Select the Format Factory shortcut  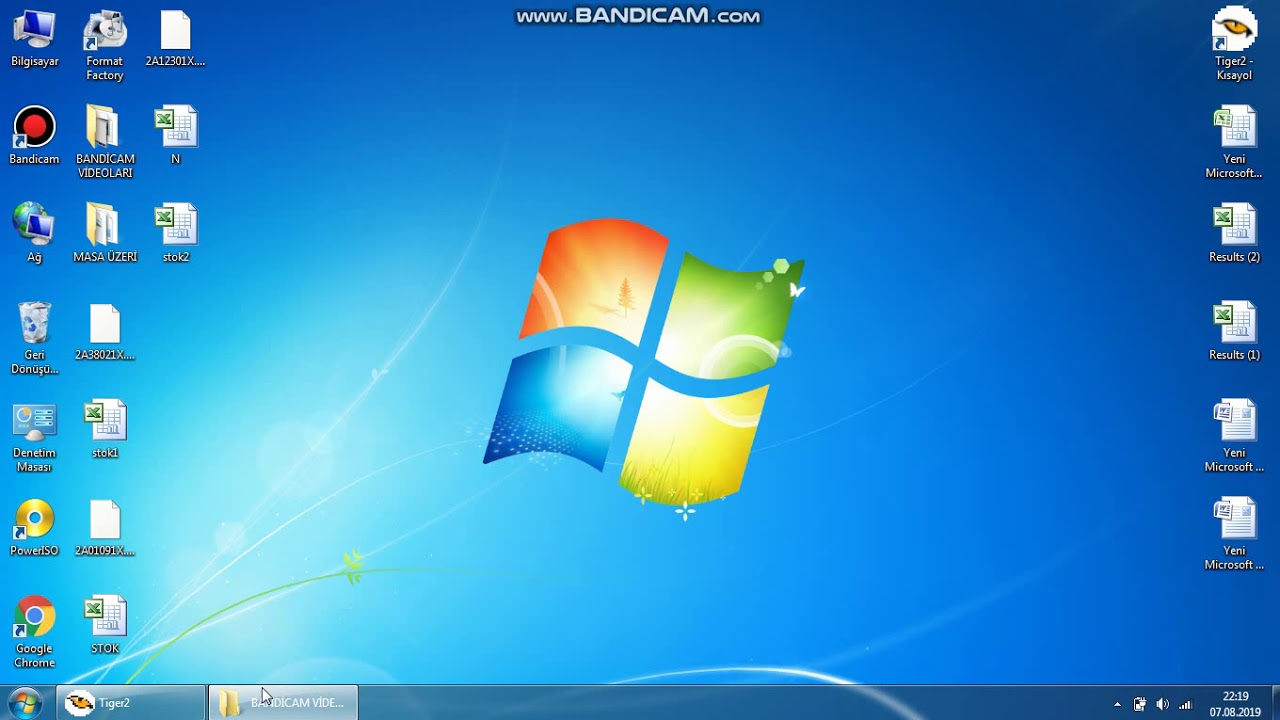pyautogui.click(x=105, y=46)
